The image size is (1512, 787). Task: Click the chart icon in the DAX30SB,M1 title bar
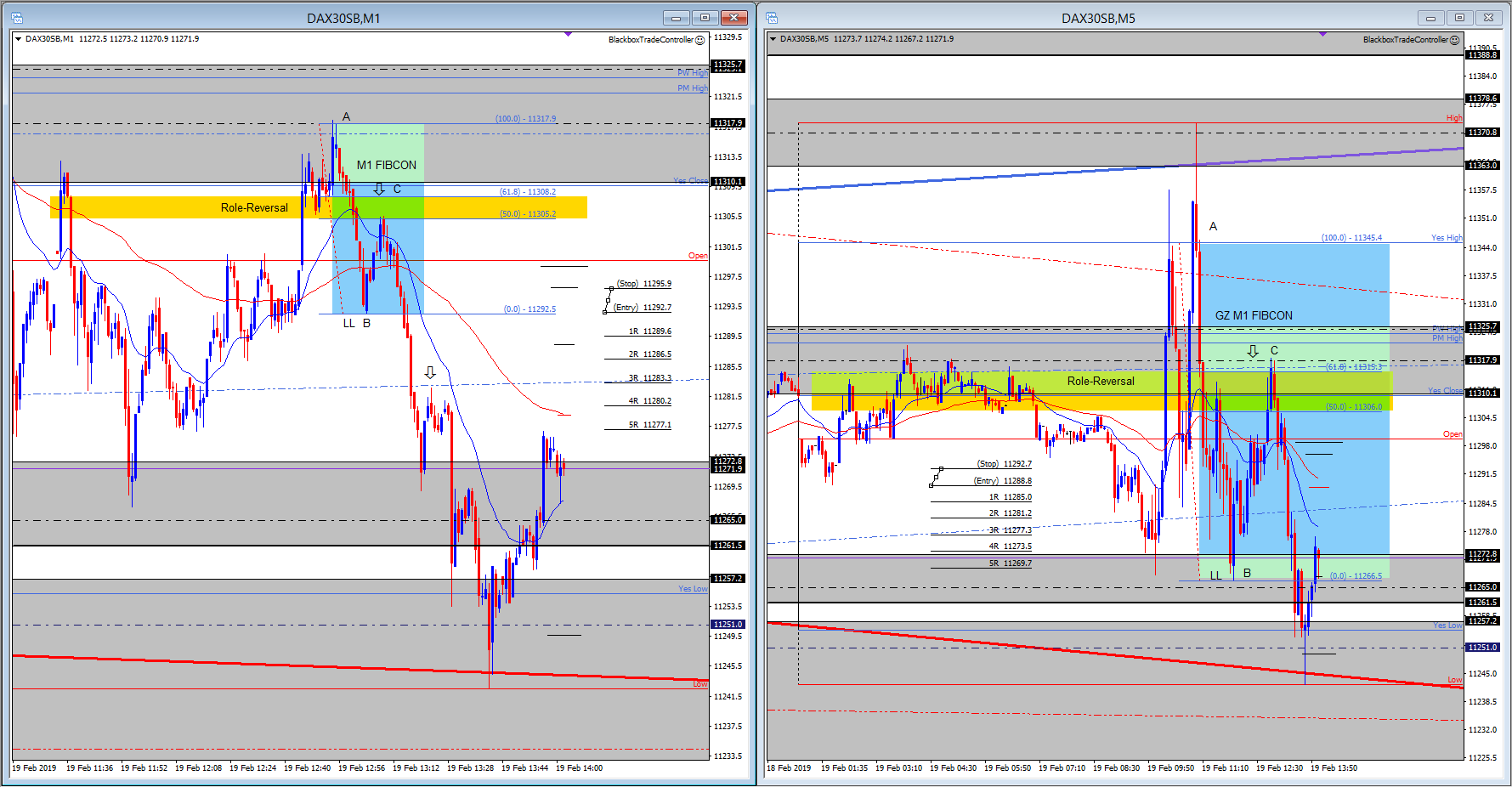click(16, 18)
